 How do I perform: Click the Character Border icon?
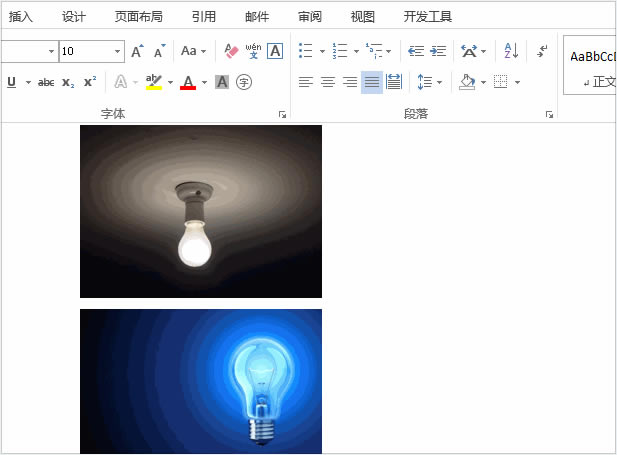click(275, 51)
